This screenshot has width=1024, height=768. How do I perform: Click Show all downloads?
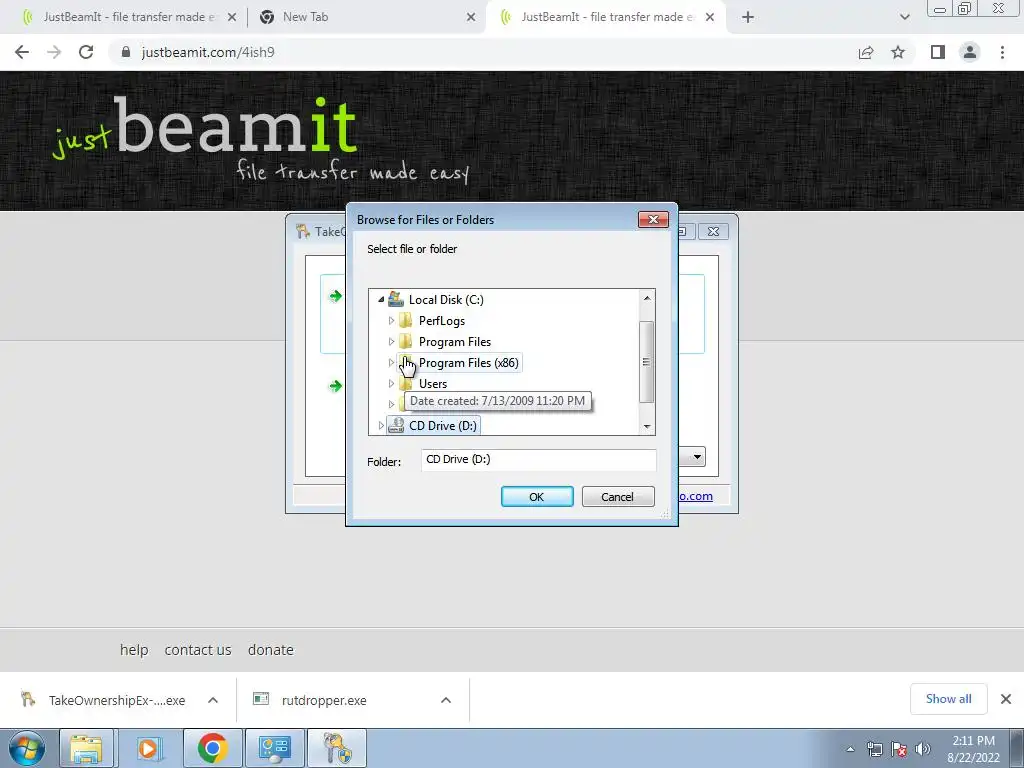coord(948,699)
